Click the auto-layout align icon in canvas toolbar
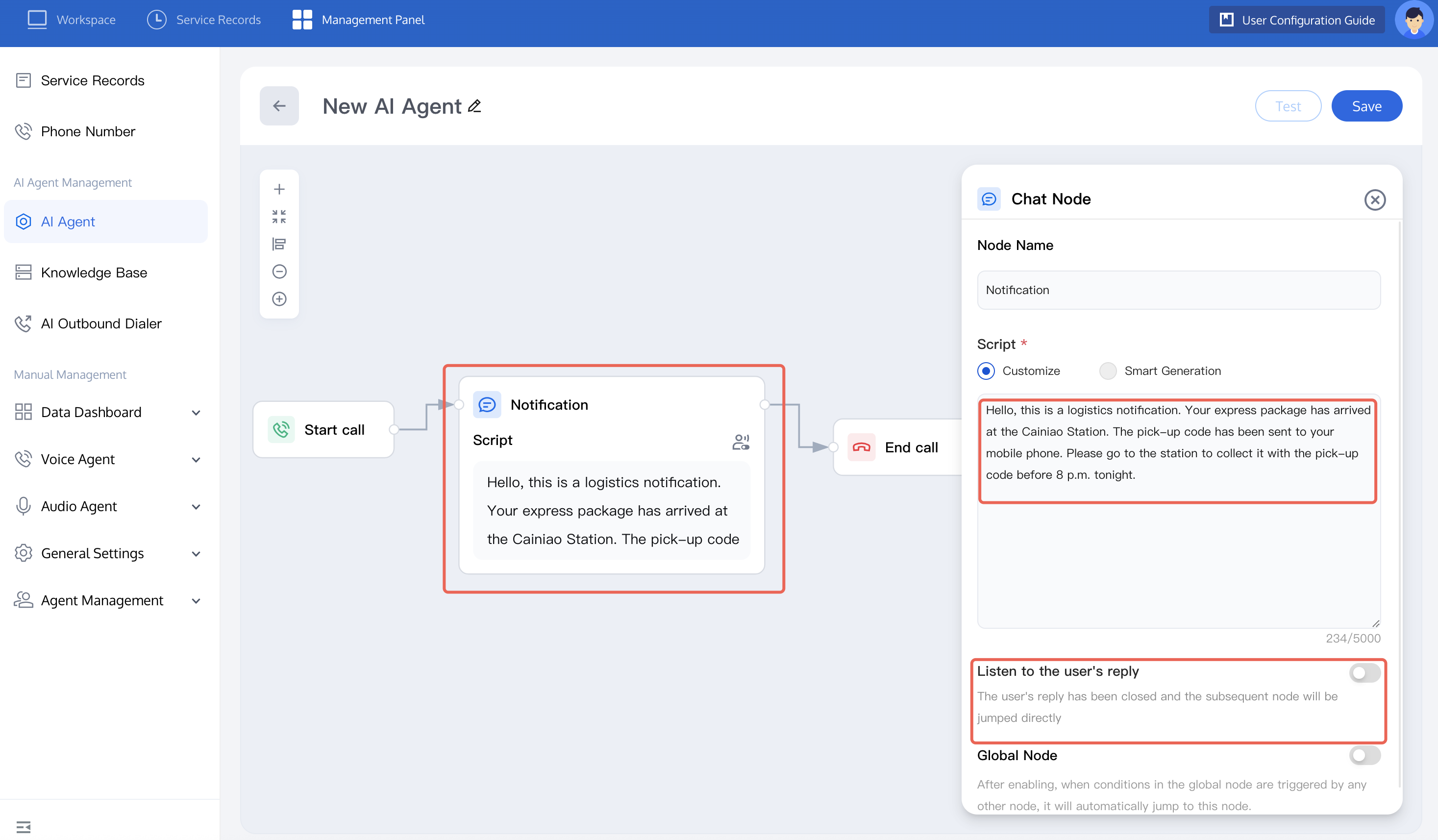The height and width of the screenshot is (840, 1438). point(279,244)
